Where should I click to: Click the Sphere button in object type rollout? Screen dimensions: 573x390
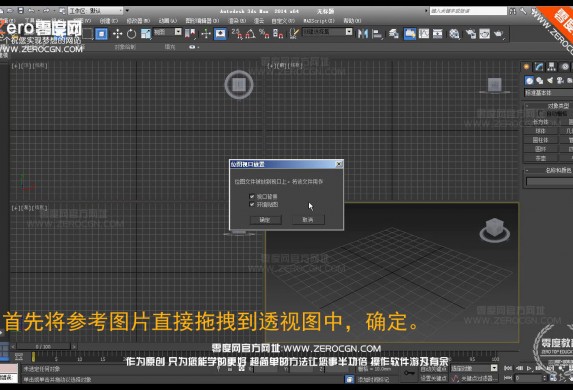pyautogui.click(x=540, y=131)
